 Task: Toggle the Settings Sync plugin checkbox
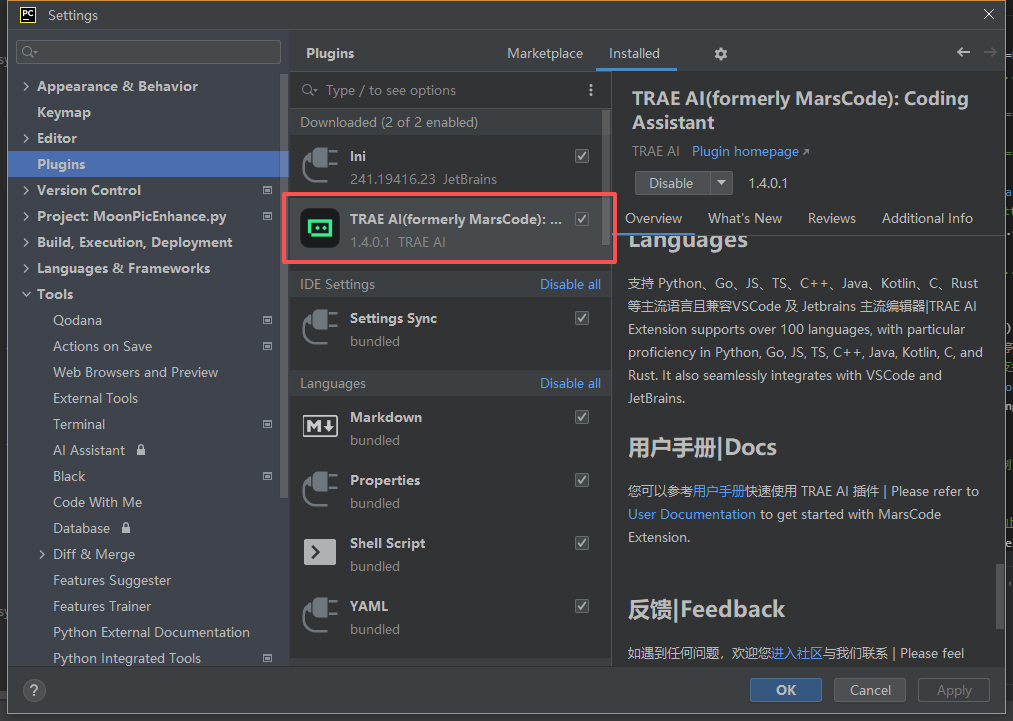pyautogui.click(x=582, y=318)
